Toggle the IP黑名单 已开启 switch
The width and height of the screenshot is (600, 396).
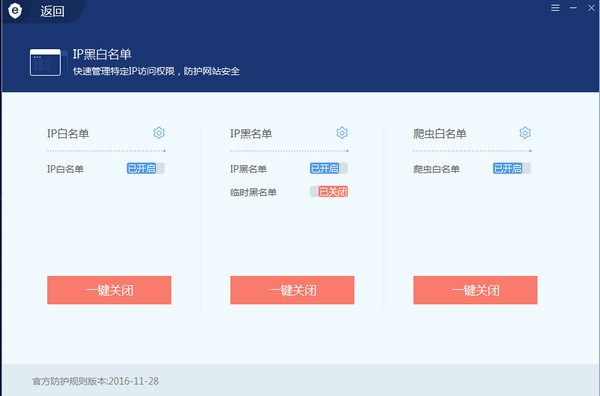(329, 168)
